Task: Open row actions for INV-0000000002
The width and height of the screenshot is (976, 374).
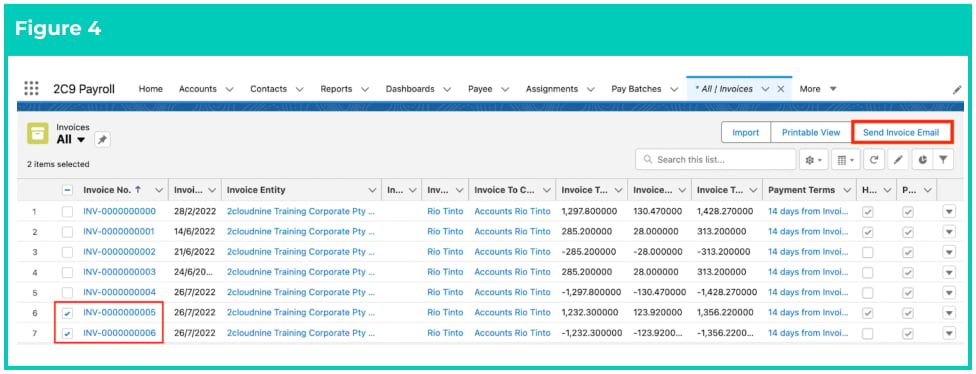Action: (949, 252)
